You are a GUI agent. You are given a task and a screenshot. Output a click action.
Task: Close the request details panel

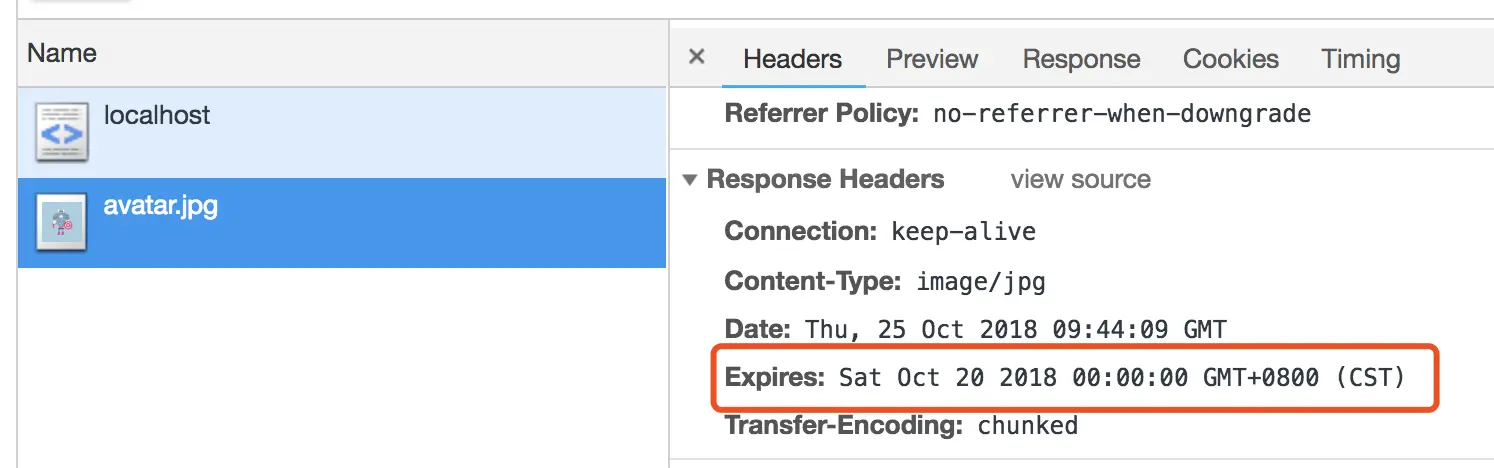point(697,57)
